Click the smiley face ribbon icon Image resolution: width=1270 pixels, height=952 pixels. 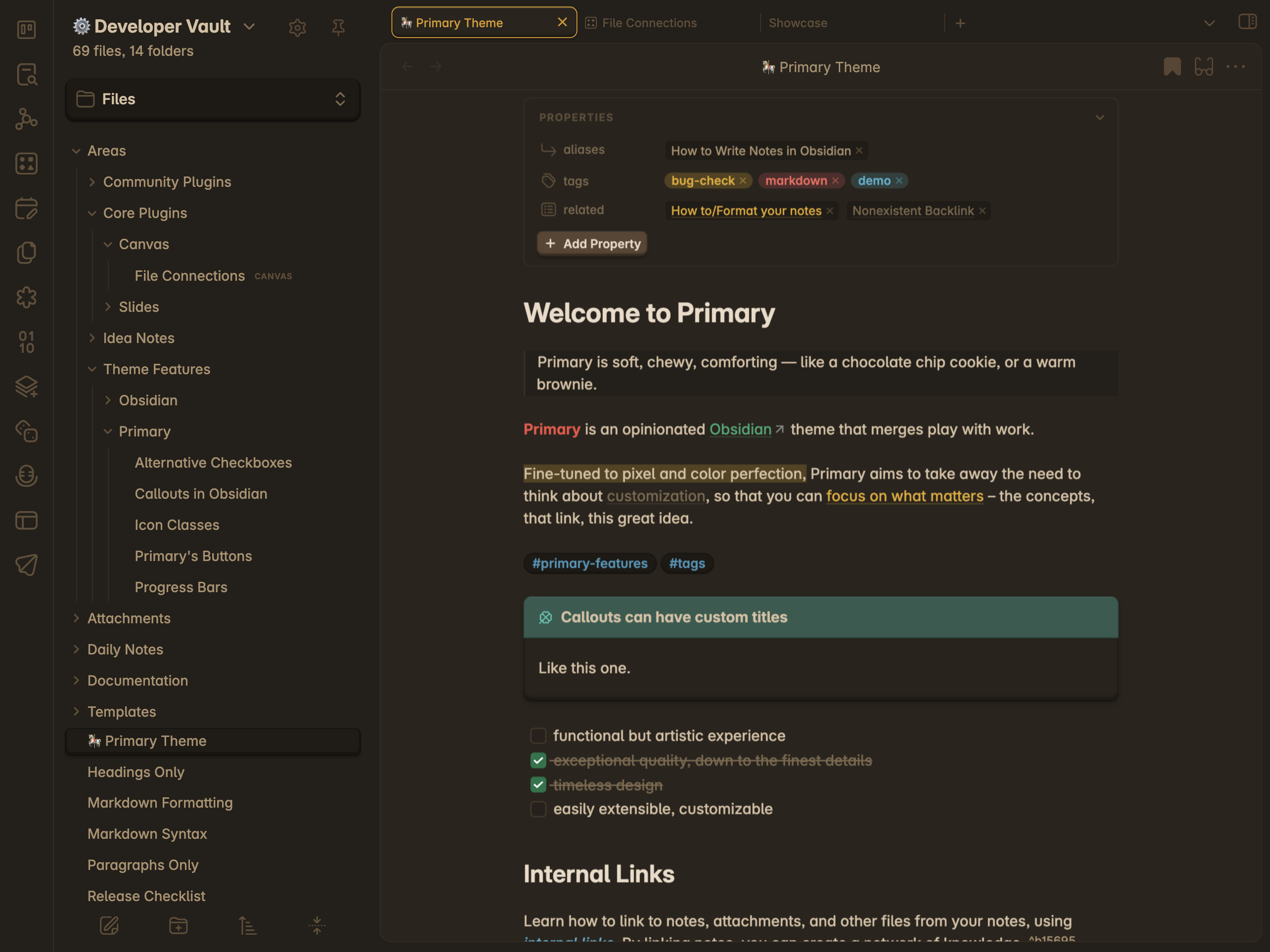point(26,476)
